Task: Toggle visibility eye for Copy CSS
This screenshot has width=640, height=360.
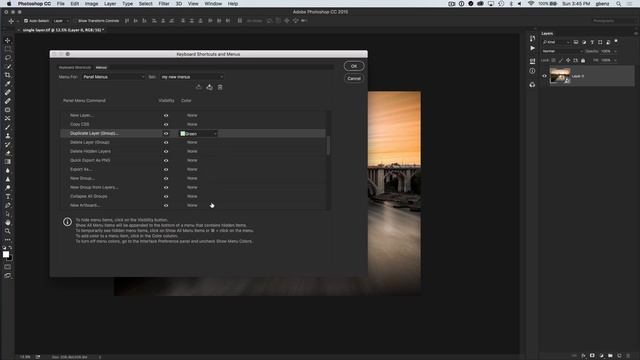Action: point(166,124)
